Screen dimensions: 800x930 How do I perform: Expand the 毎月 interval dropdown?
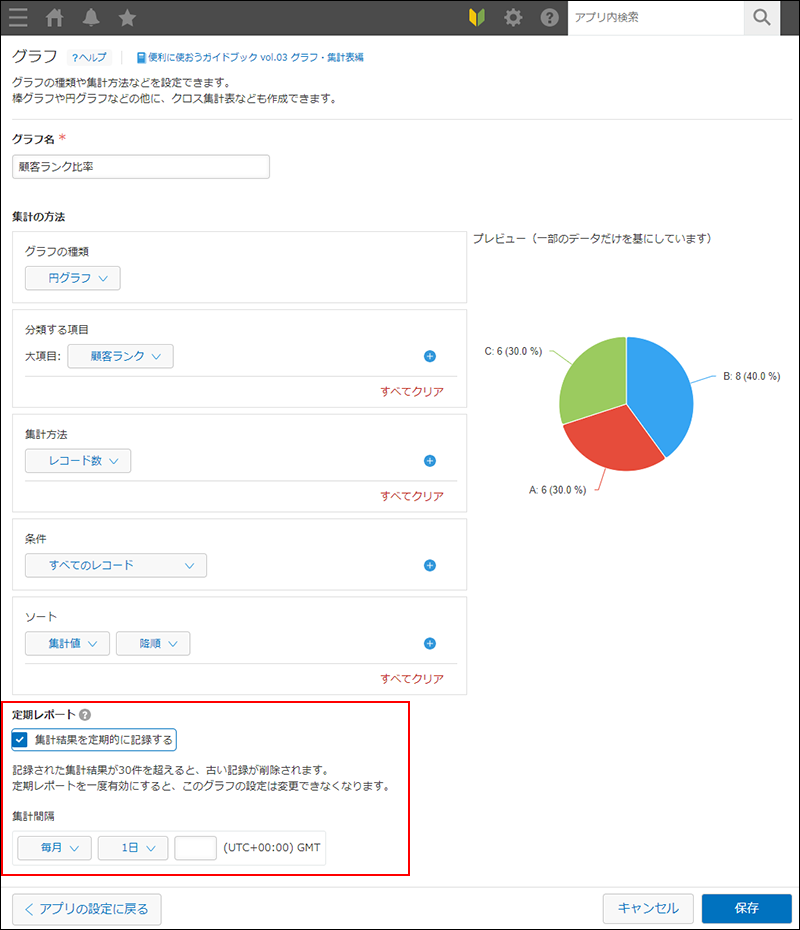(x=55, y=847)
